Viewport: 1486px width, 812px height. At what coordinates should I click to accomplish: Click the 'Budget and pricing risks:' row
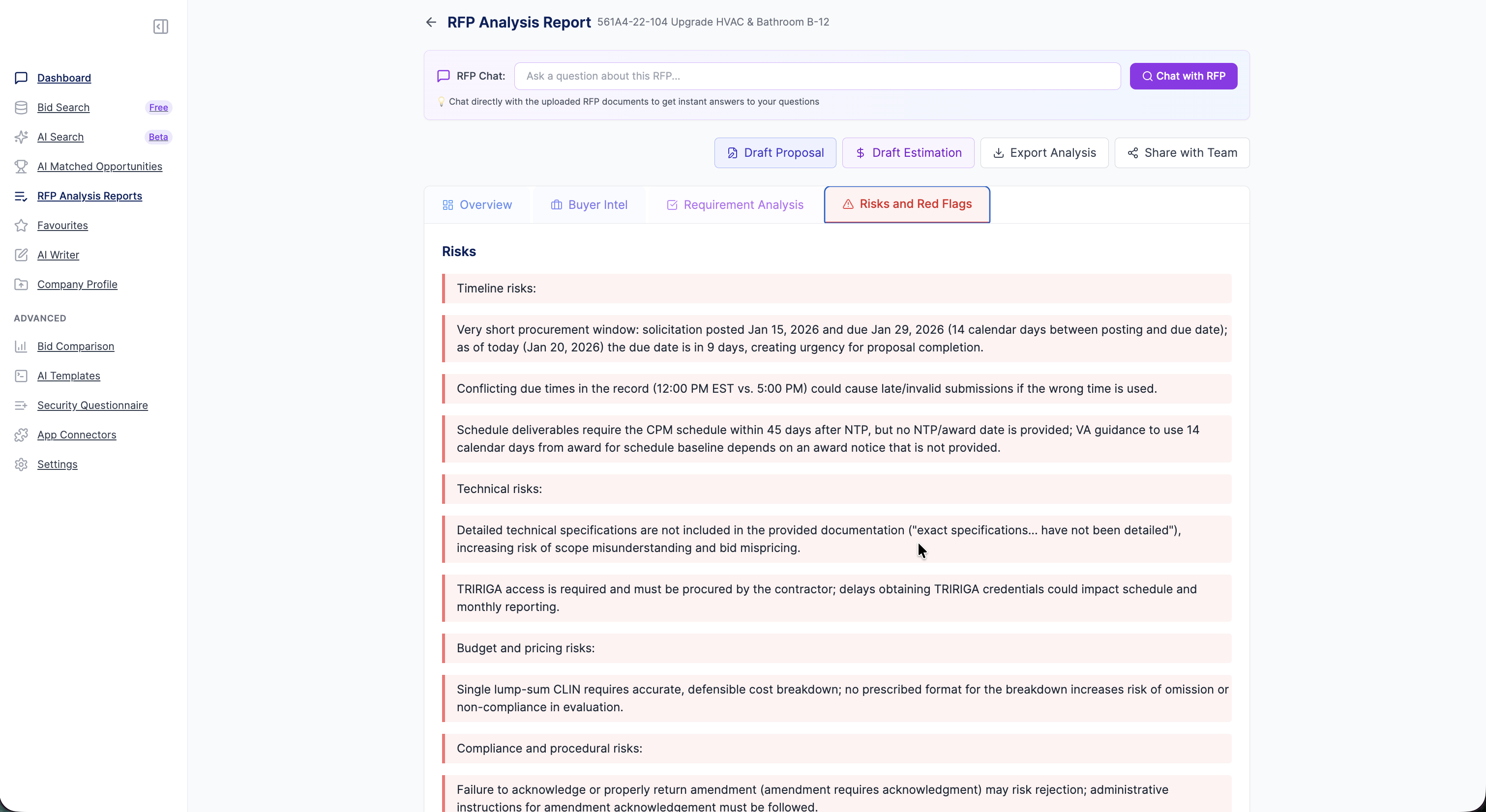tap(837, 648)
